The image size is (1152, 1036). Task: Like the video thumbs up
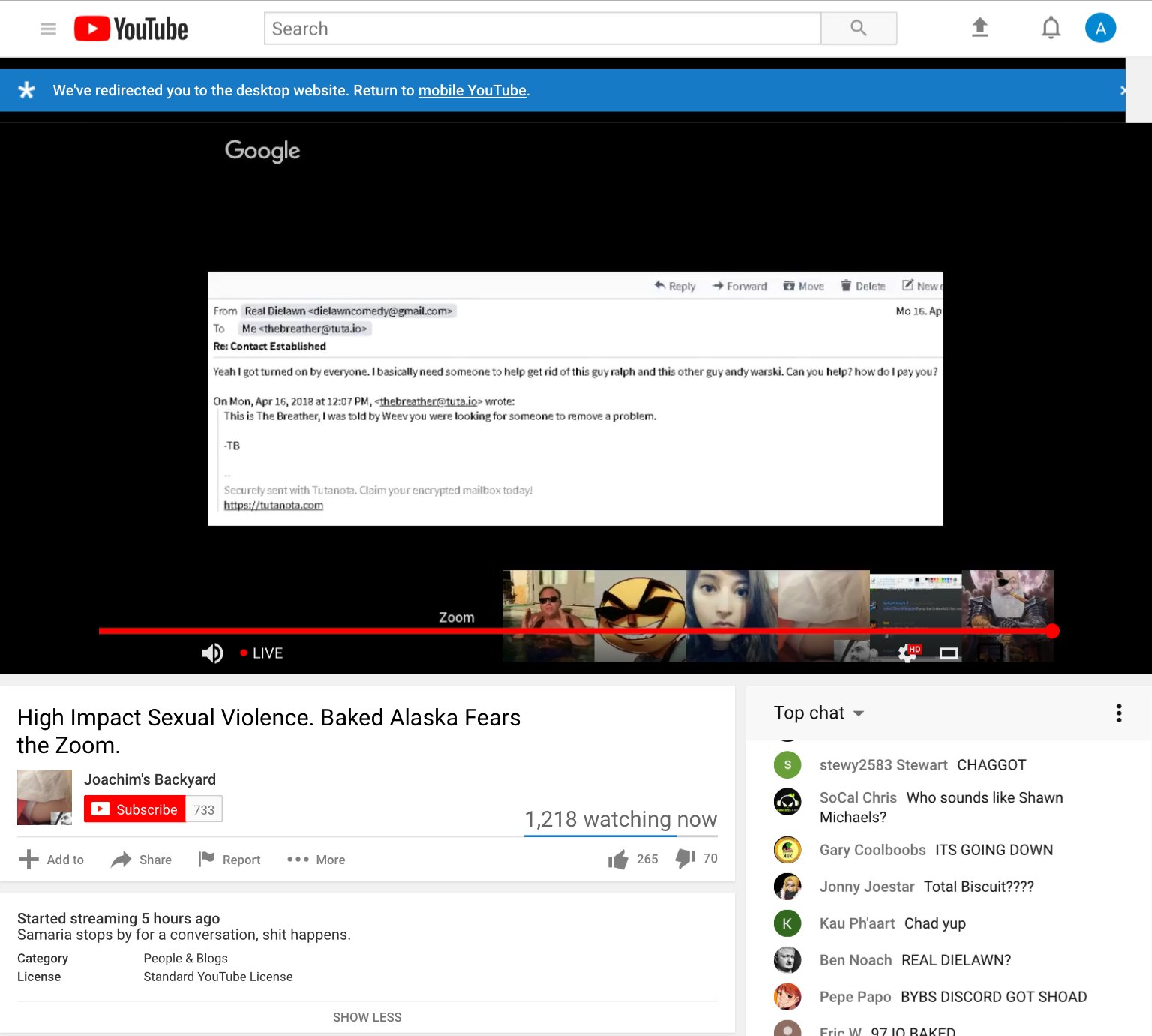[x=618, y=860]
